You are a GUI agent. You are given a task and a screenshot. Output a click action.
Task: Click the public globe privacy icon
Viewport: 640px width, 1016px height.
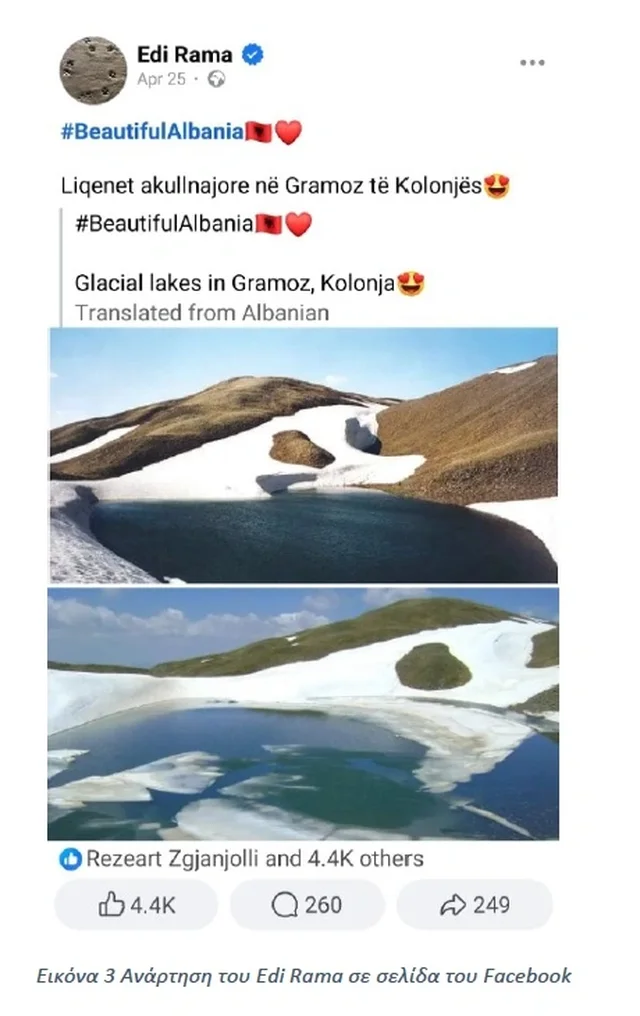[216, 79]
